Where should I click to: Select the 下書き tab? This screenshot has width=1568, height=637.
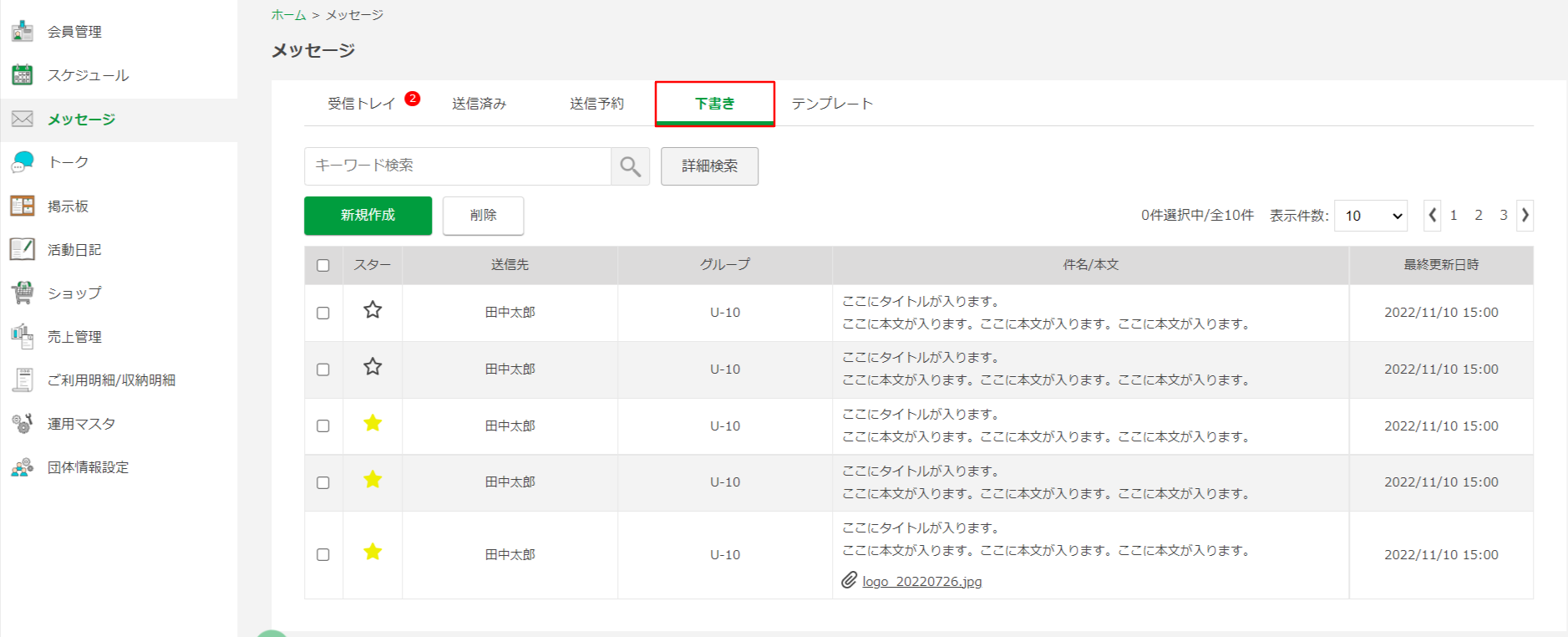tap(715, 104)
